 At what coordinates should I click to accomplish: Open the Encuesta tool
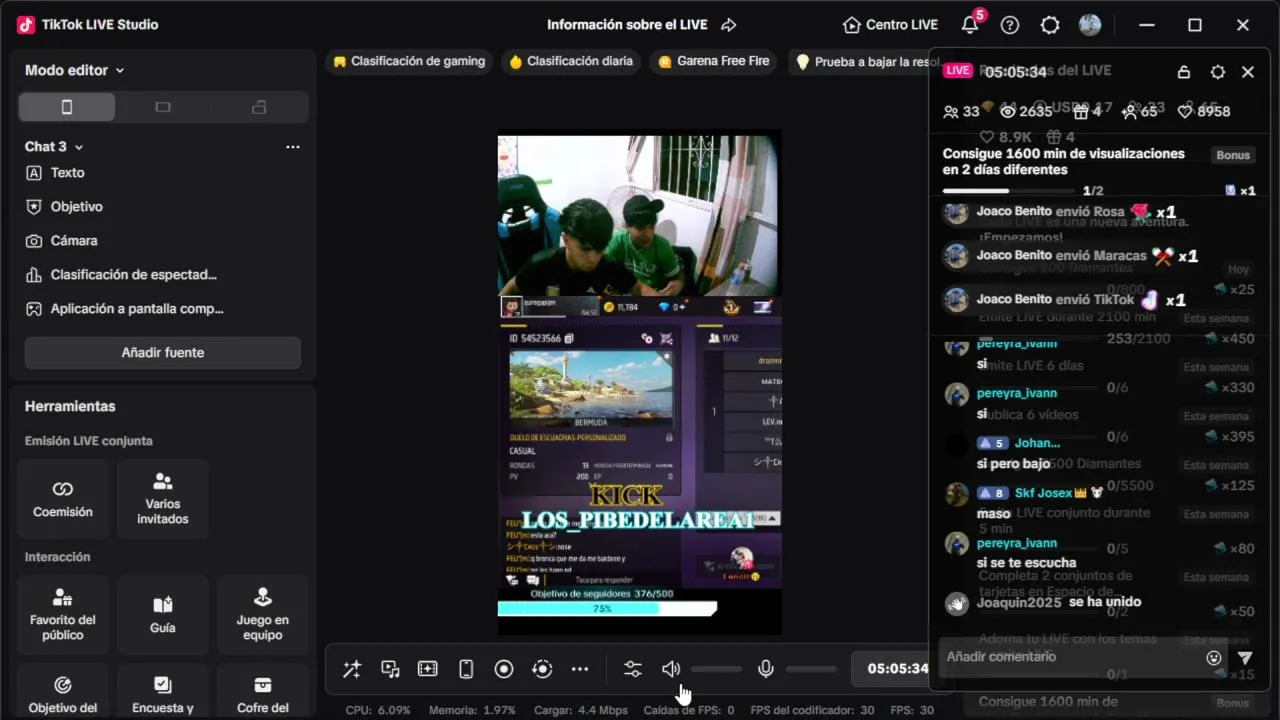coord(163,692)
